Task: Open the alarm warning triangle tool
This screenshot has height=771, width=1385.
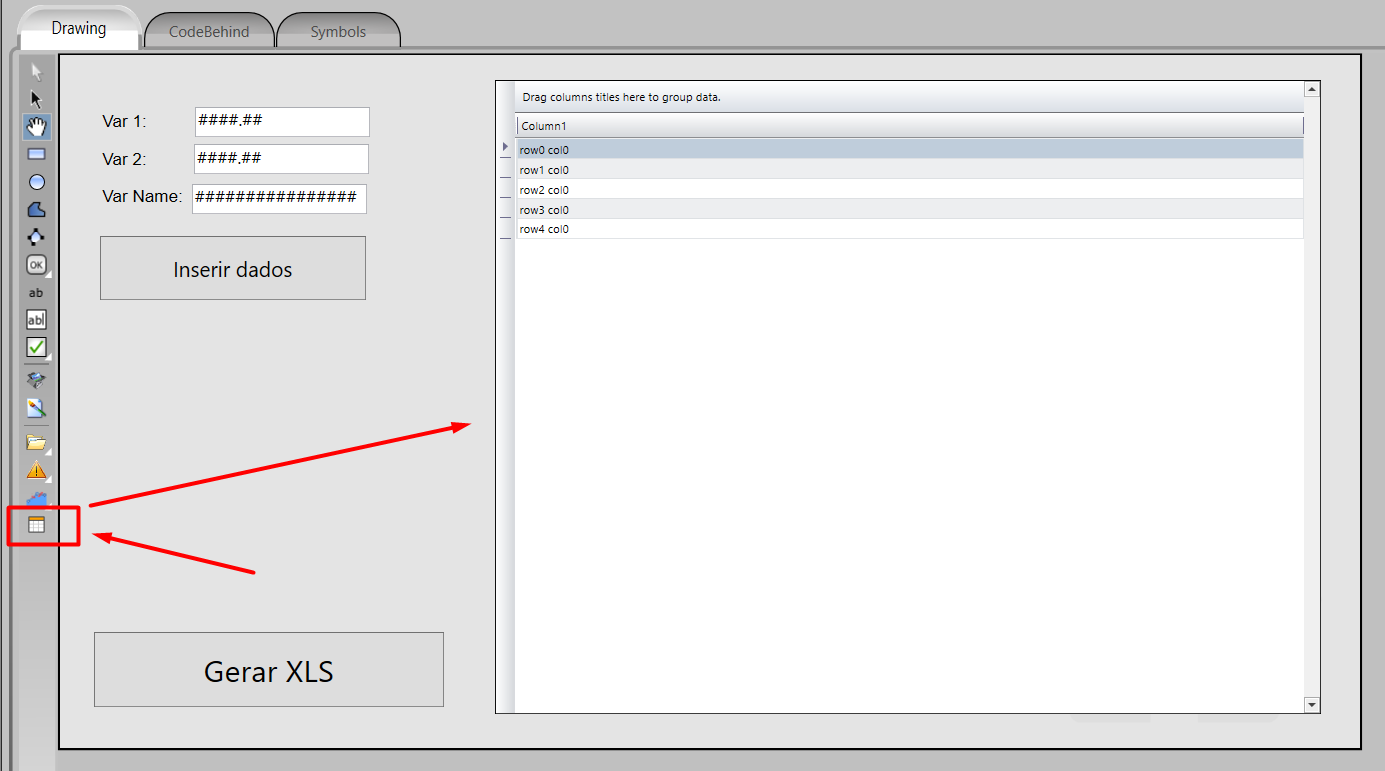Action: [37, 470]
